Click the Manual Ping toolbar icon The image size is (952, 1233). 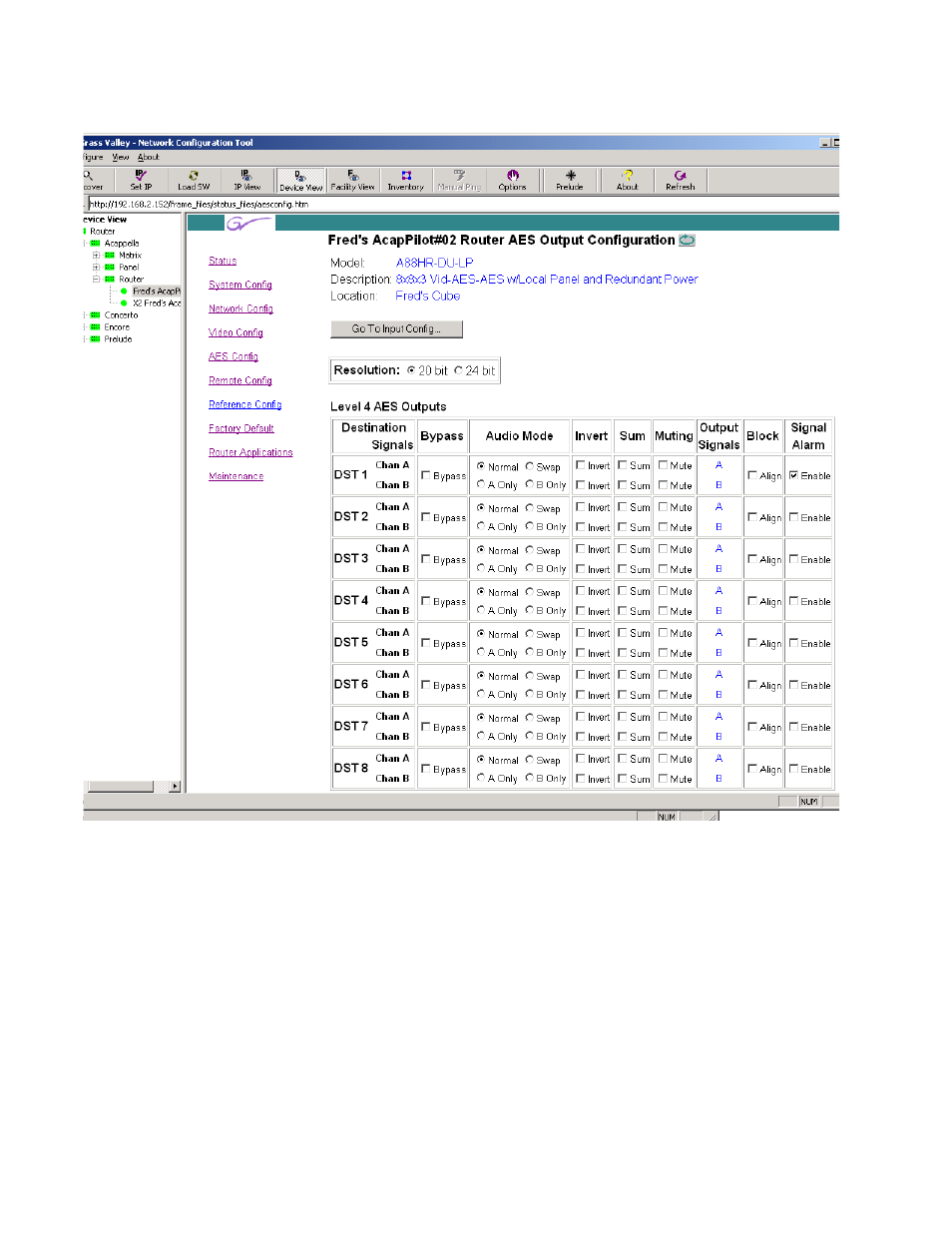tap(459, 180)
